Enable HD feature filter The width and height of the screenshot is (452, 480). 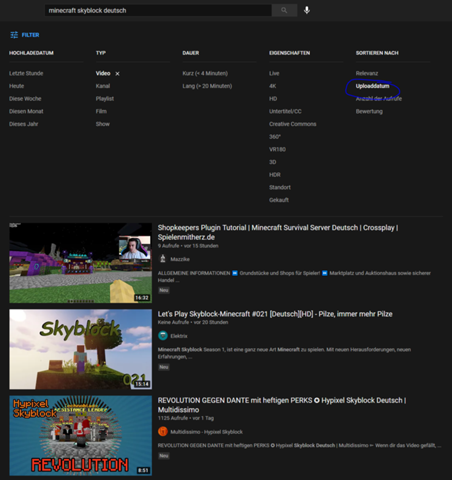point(273,99)
